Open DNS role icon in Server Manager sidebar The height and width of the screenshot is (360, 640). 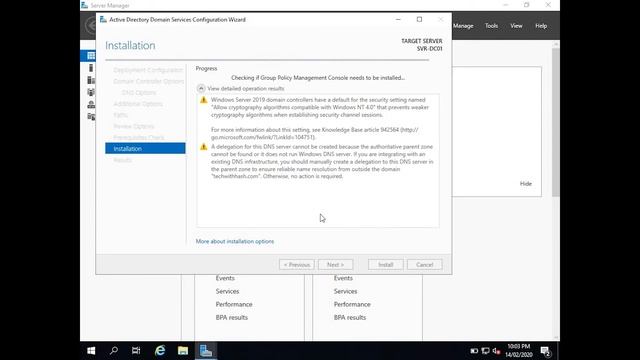click(x=91, y=104)
